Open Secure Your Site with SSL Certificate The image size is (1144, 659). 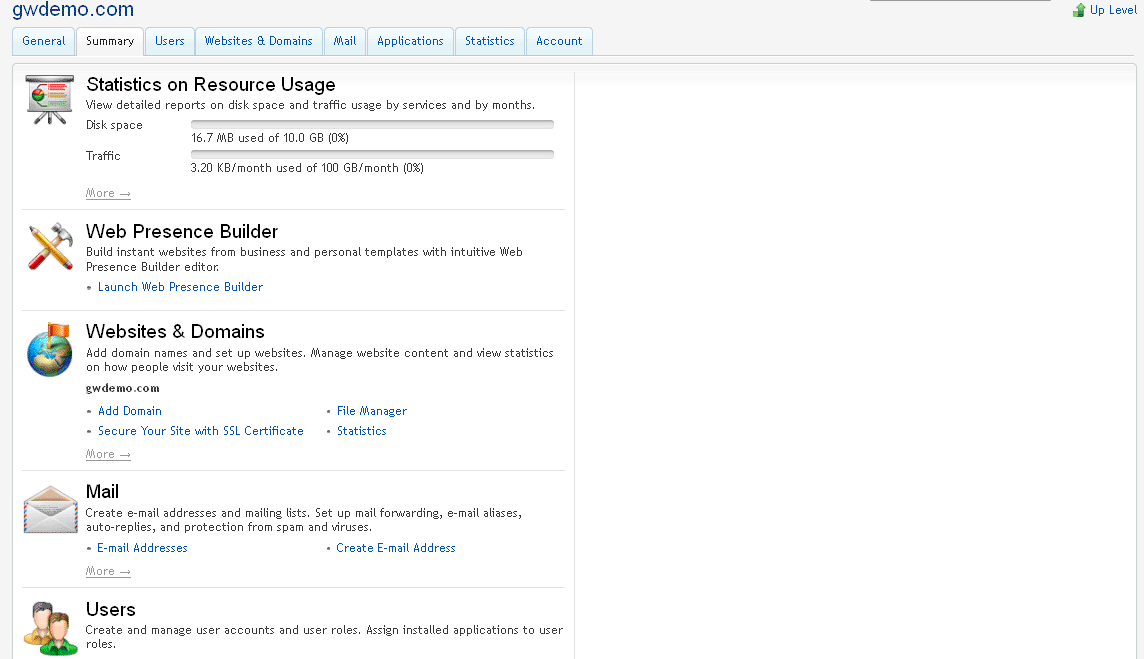pyautogui.click(x=201, y=431)
